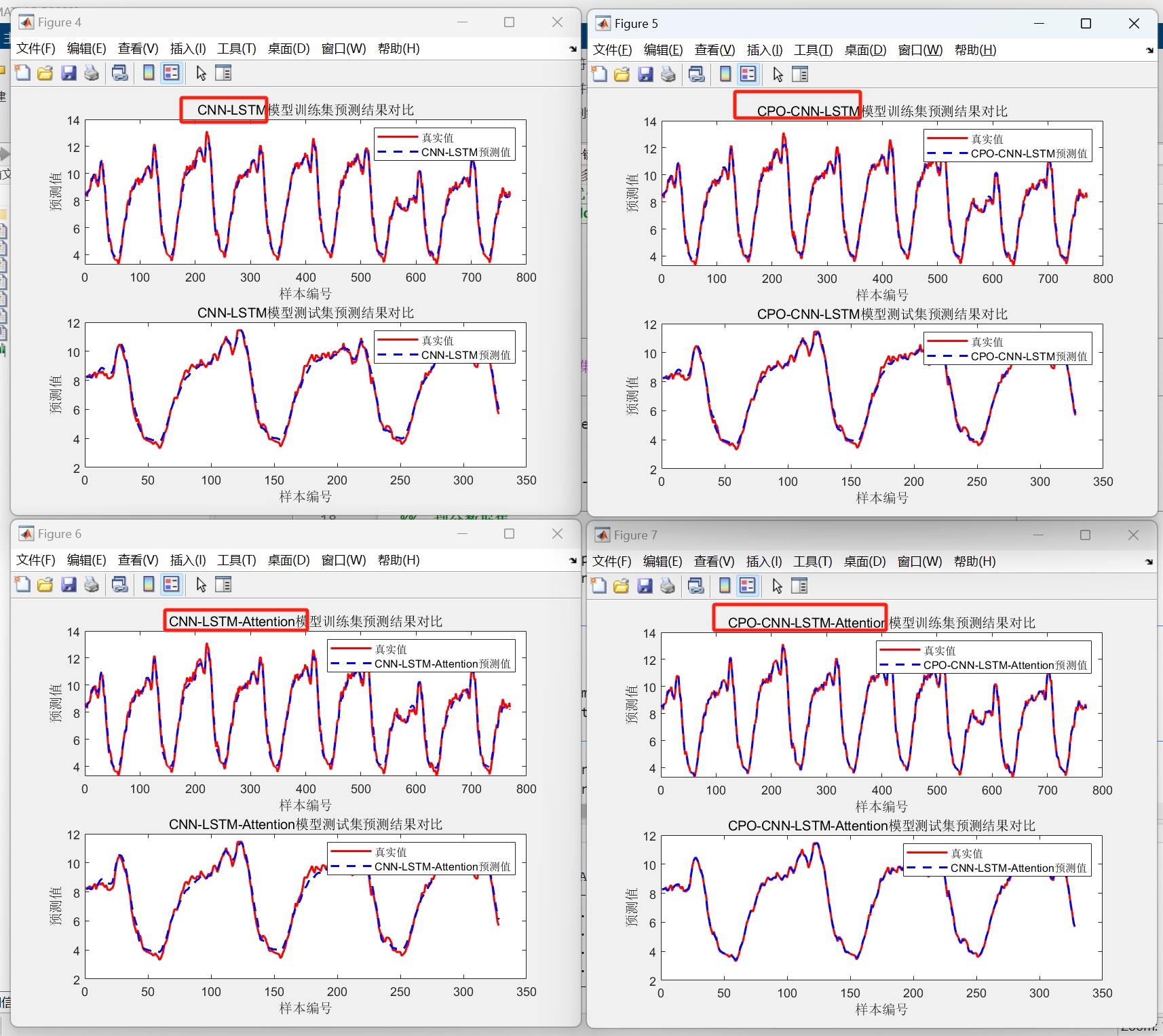Click the dock arrow in Figure 6 menu bar

pos(573,560)
